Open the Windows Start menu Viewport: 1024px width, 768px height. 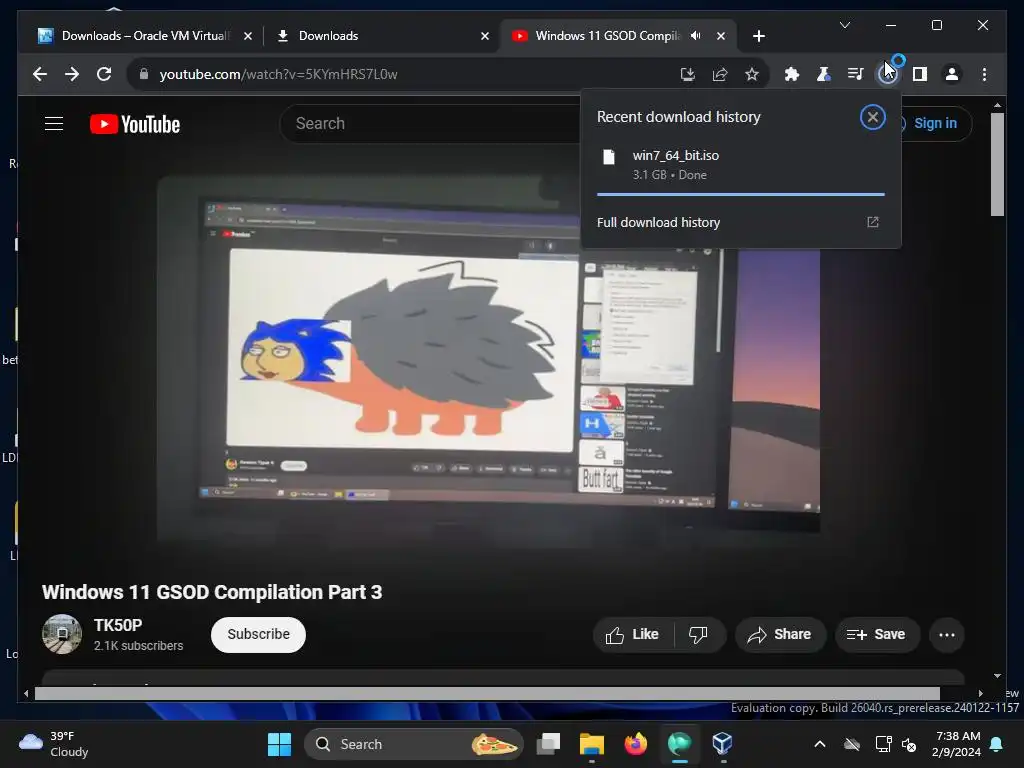point(280,744)
